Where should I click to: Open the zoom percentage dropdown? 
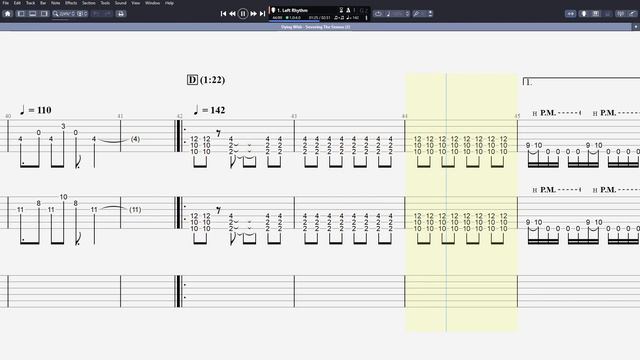point(68,13)
